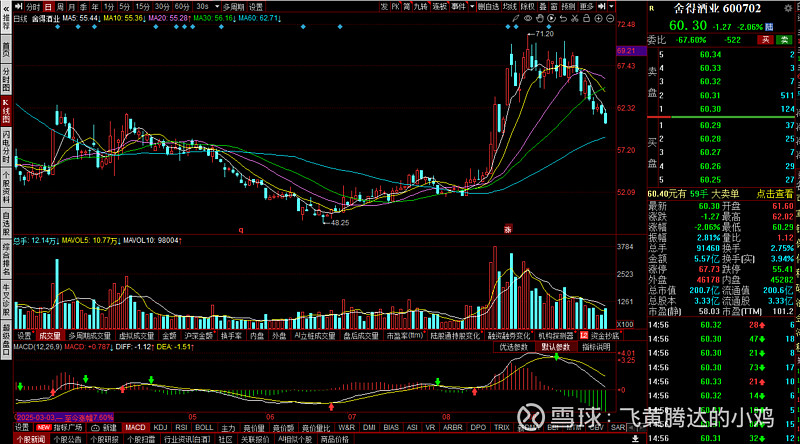The height and width of the screenshot is (444, 800).
Task: Select 融资融券变化 indicator tab
Action: pos(509,335)
